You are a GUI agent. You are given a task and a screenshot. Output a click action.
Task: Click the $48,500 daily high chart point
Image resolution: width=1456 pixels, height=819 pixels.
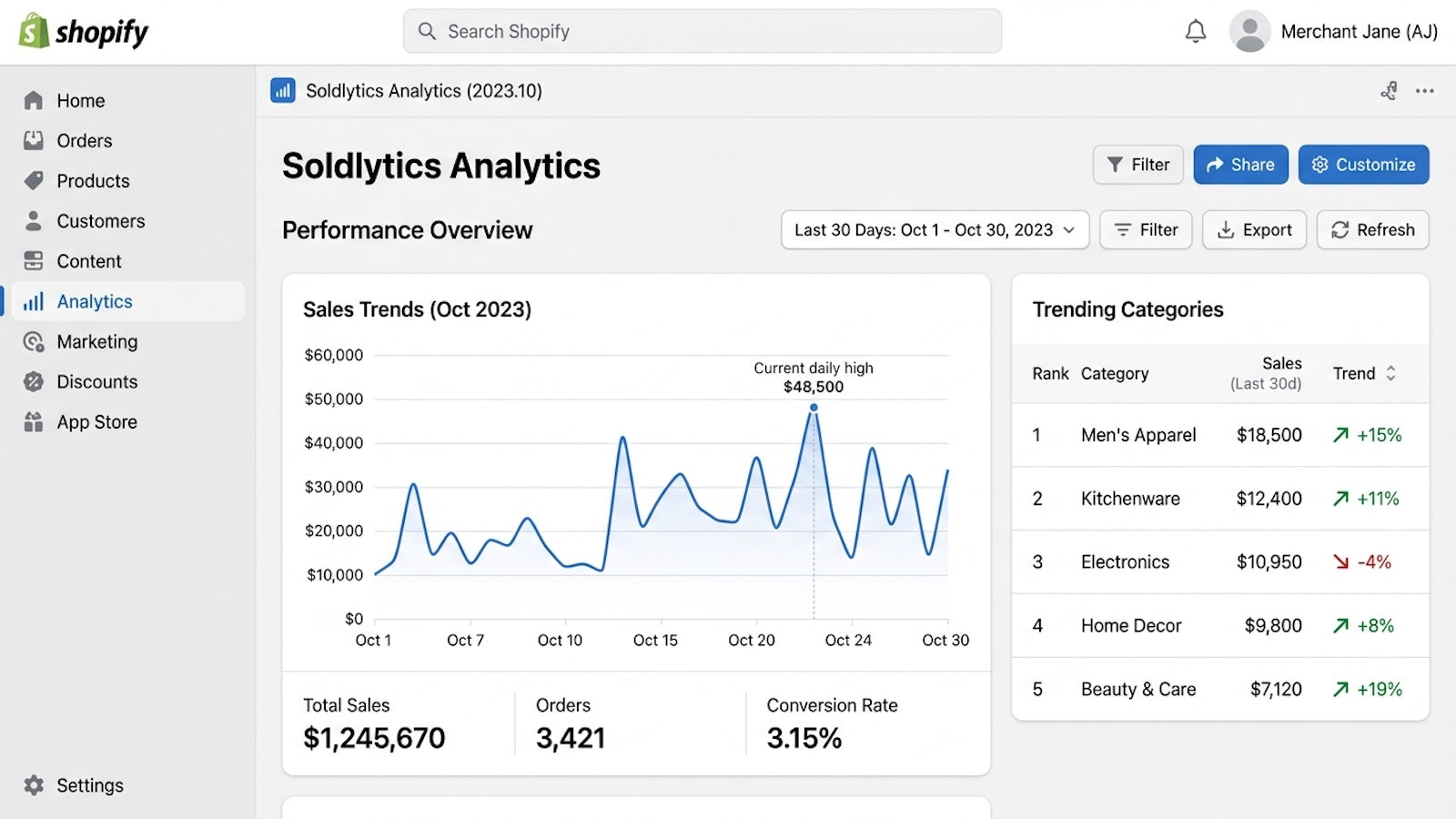coord(814,408)
